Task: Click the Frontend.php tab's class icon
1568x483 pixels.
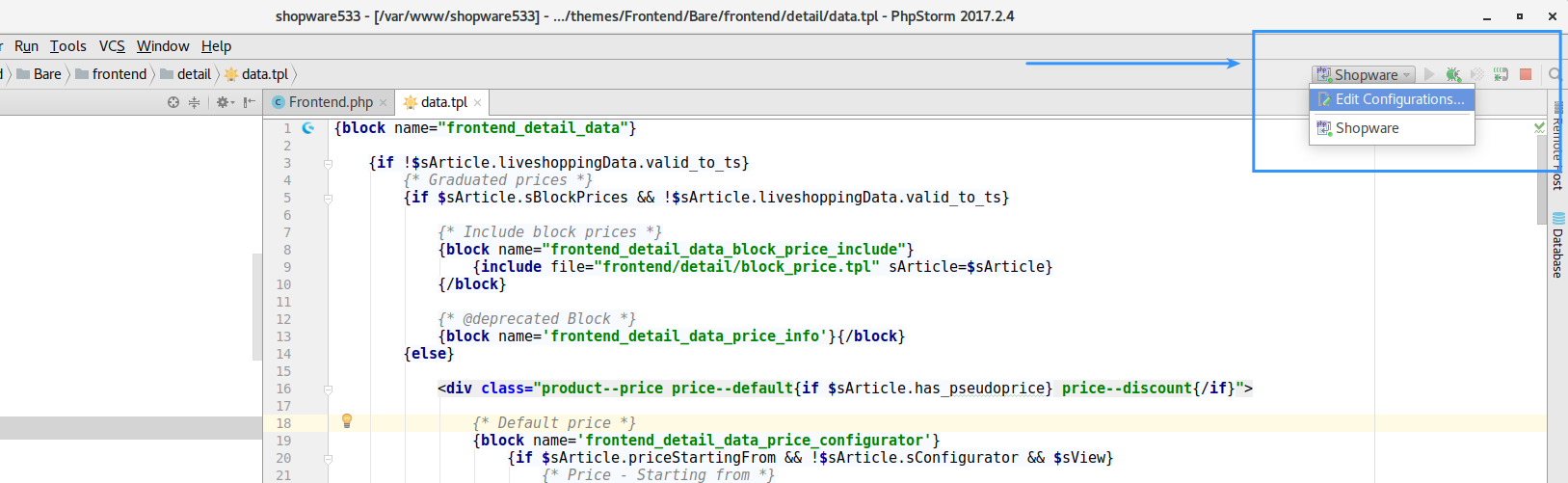Action: (279, 102)
